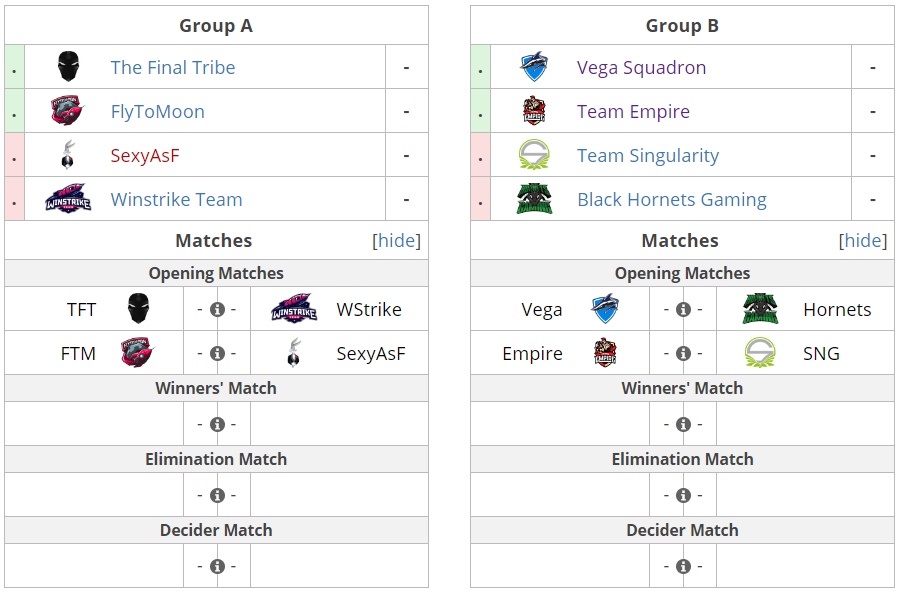899x593 pixels.
Task: Open the Team Empire link
Action: tap(634, 111)
